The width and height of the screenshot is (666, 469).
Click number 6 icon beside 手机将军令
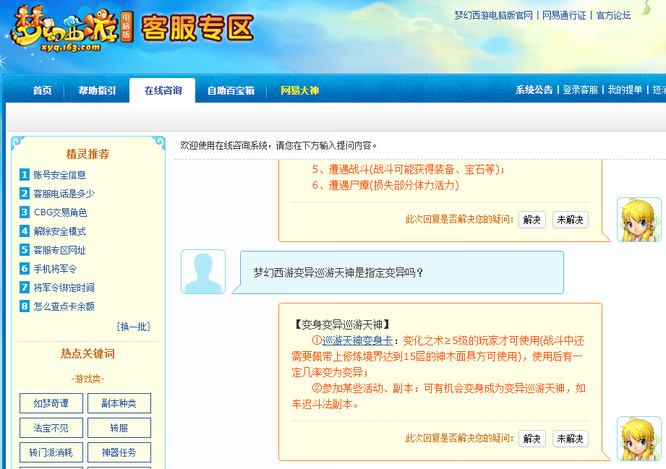pyautogui.click(x=25, y=268)
